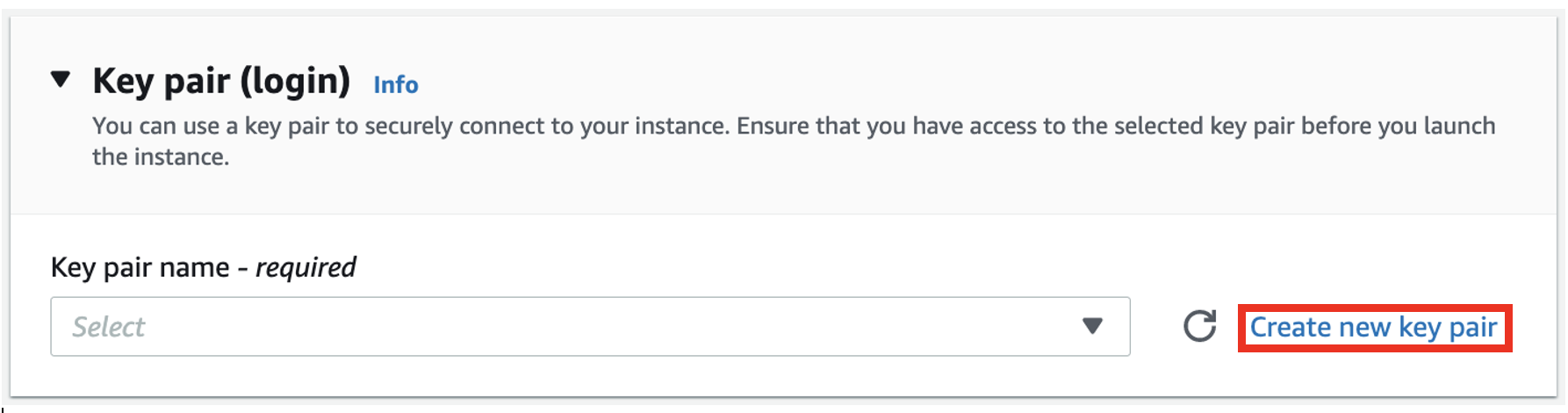View key pair login info help
Image resolution: width=1568 pixels, height=413 pixels.
coord(396,84)
